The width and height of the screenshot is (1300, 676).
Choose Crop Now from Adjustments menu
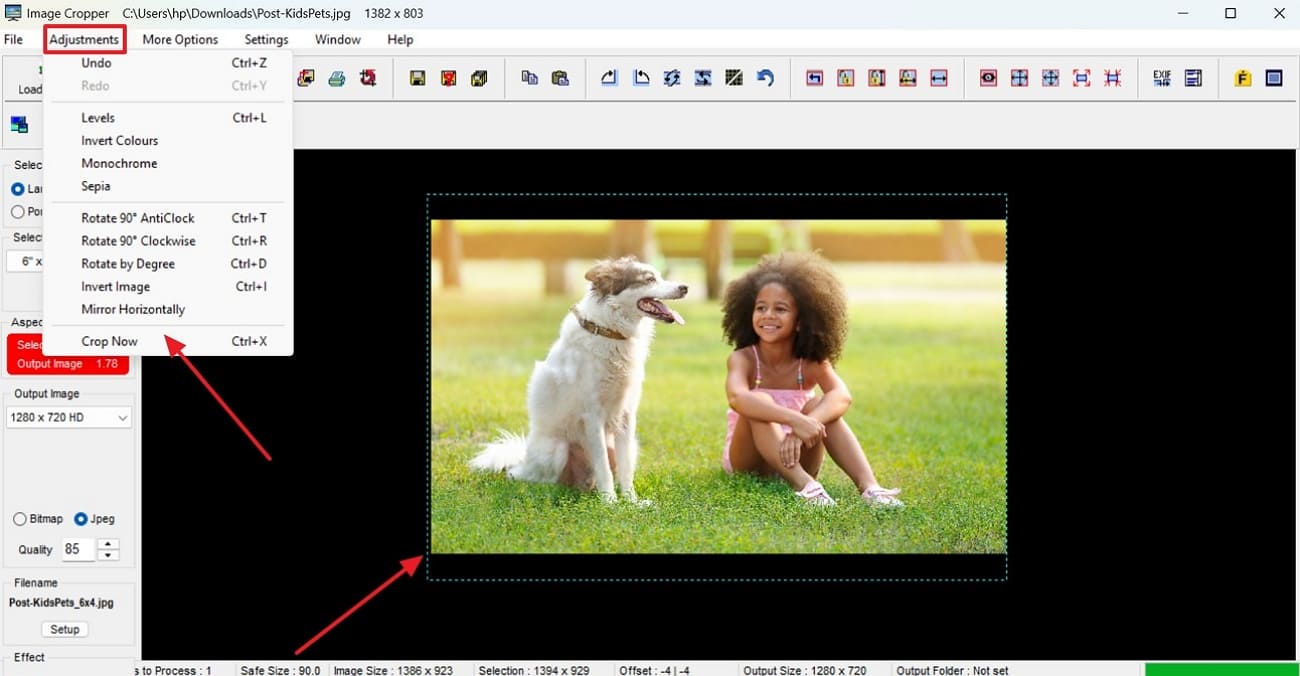click(168, 341)
